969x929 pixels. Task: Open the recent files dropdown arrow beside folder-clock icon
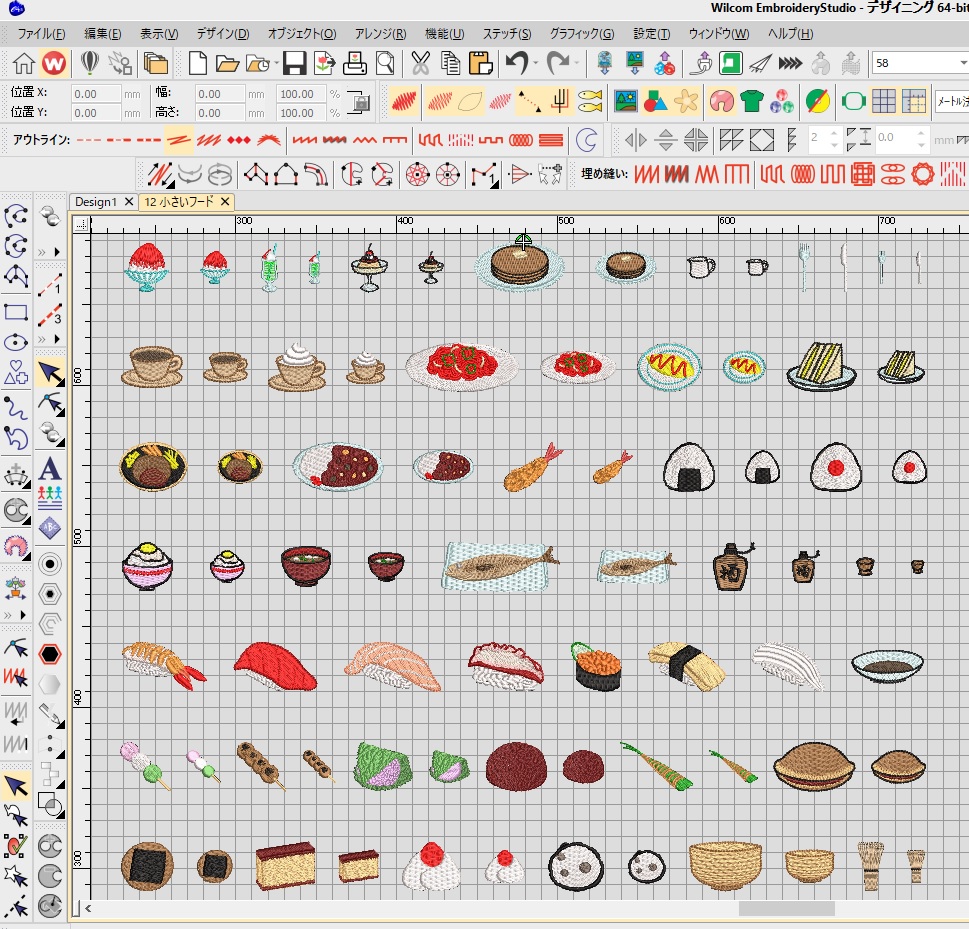277,63
